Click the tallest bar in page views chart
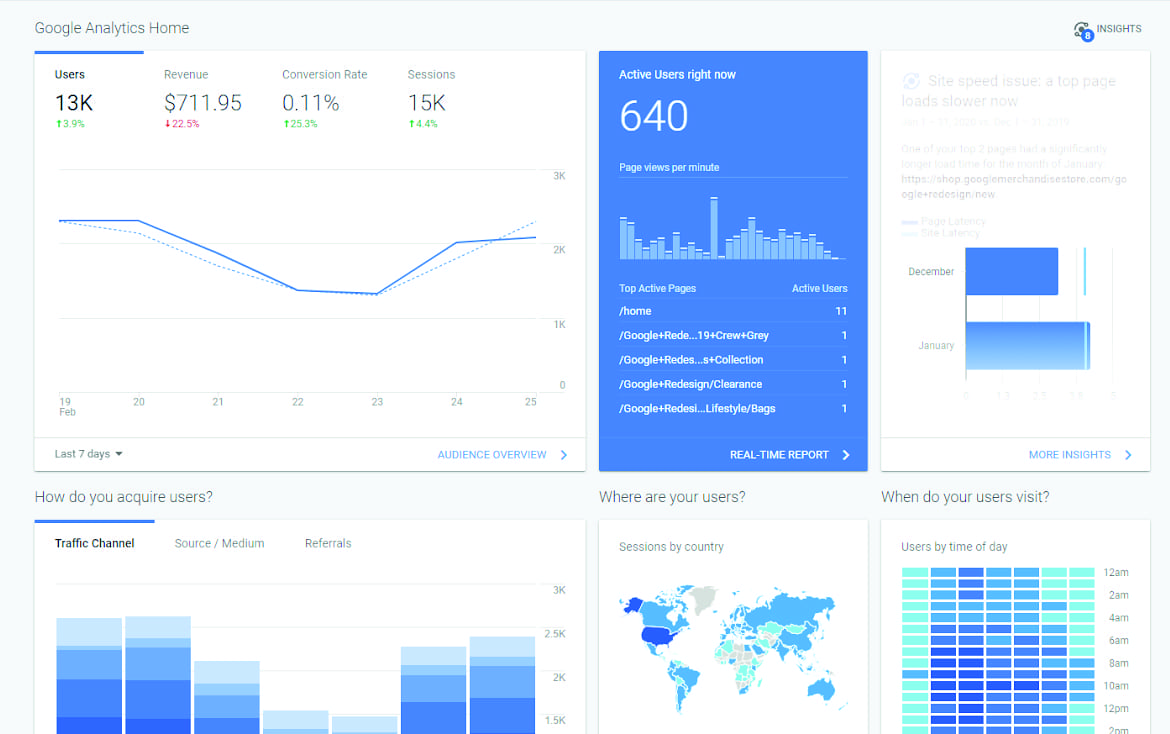Screen dimensions: 1170x734 pyautogui.click(x=714, y=228)
